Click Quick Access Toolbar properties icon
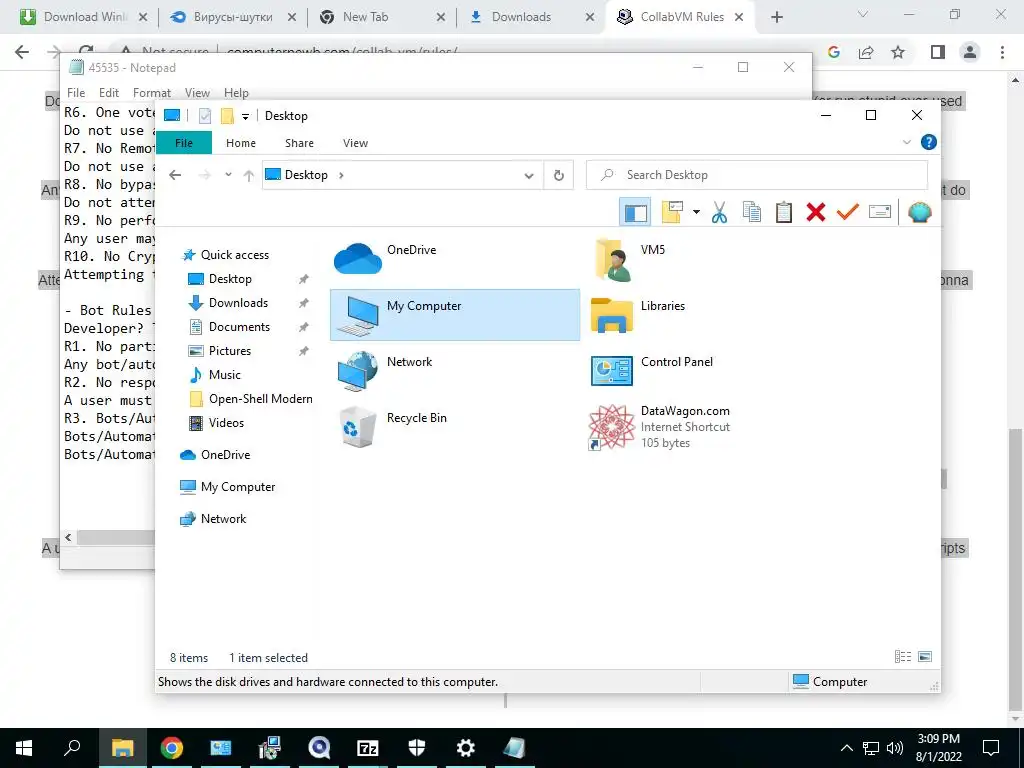Screen dimensions: 1024x768 click(x=205, y=116)
